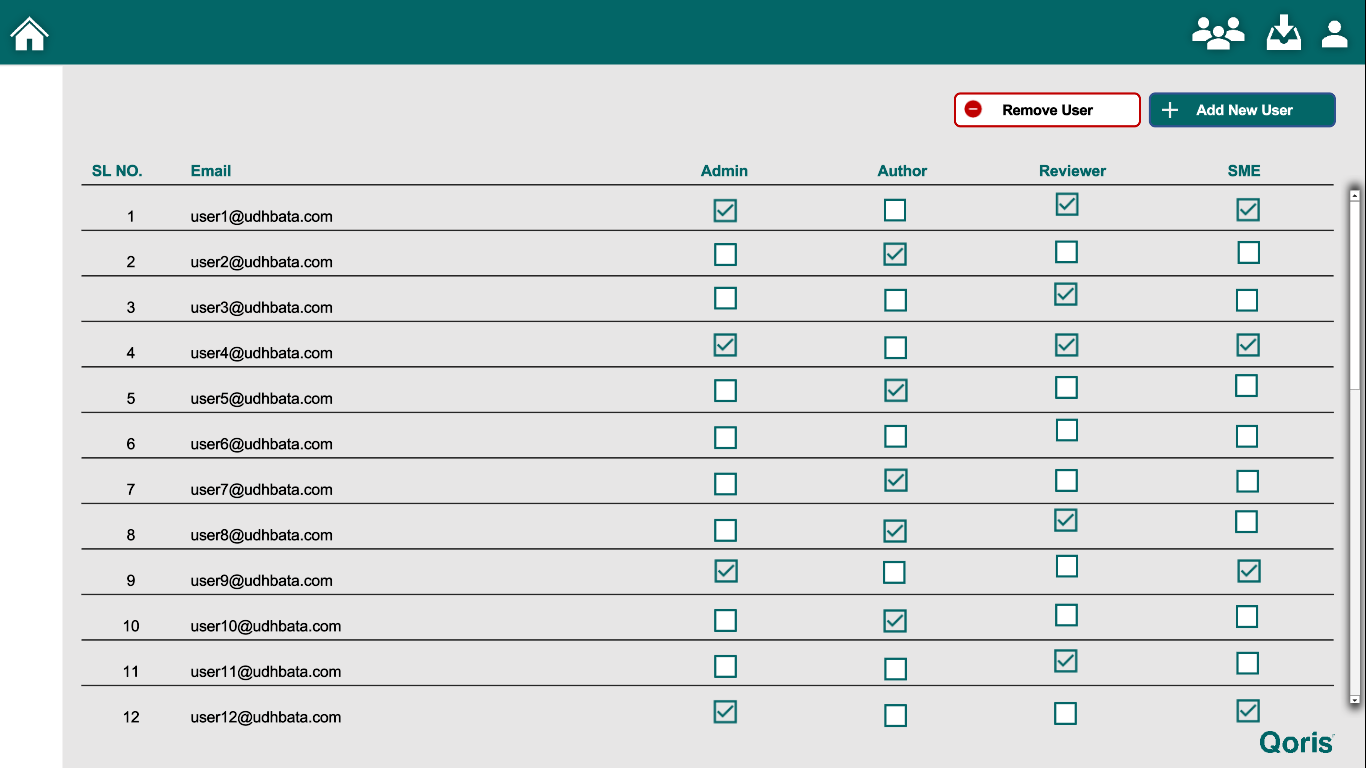
Task: Check Author for user1@udhbata.com
Action: (x=895, y=210)
